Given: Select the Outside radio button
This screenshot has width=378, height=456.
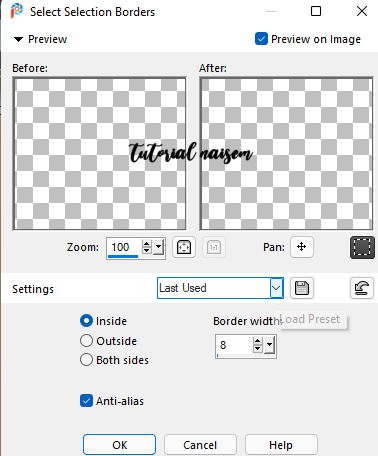Looking at the screenshot, I should (x=86, y=341).
